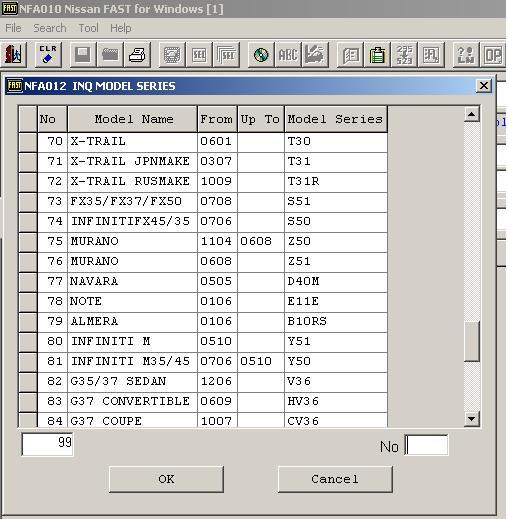This screenshot has height=519, width=508.
Task: Click the Model Name column header
Action: pos(133,119)
